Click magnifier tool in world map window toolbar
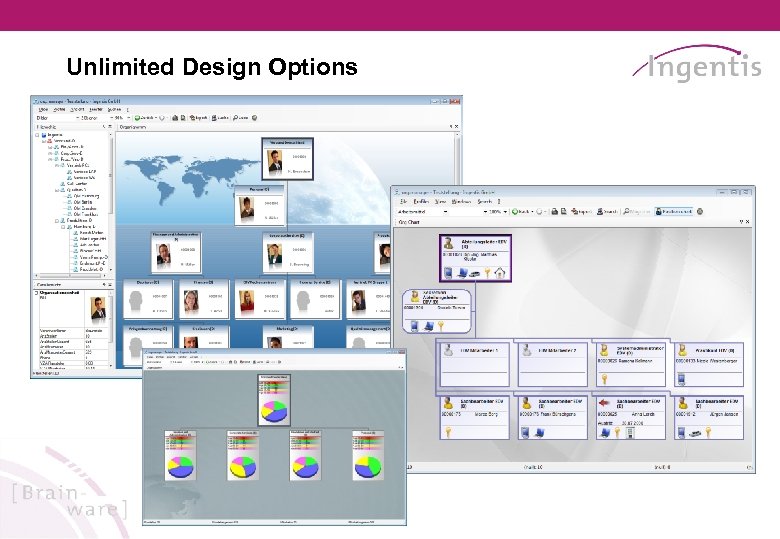 coord(240,118)
